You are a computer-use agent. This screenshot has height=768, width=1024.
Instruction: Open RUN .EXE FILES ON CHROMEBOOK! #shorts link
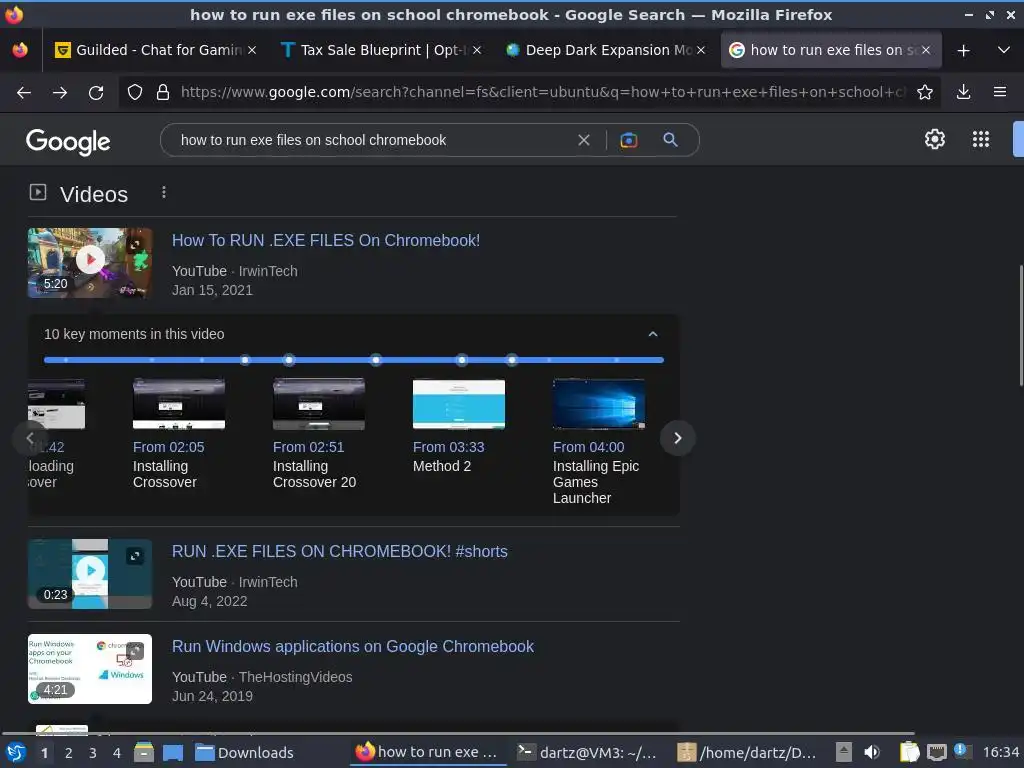click(340, 551)
